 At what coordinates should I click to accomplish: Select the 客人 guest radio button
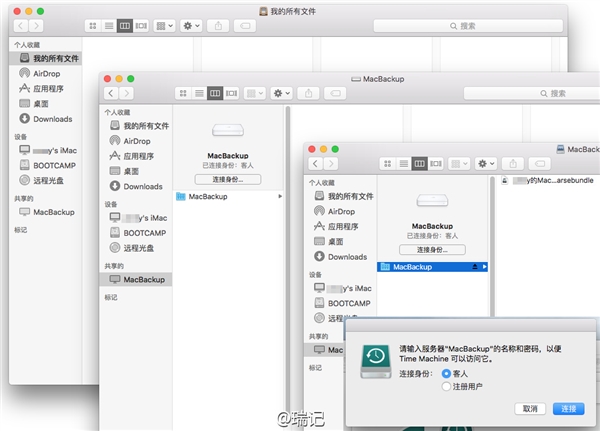coord(446,374)
